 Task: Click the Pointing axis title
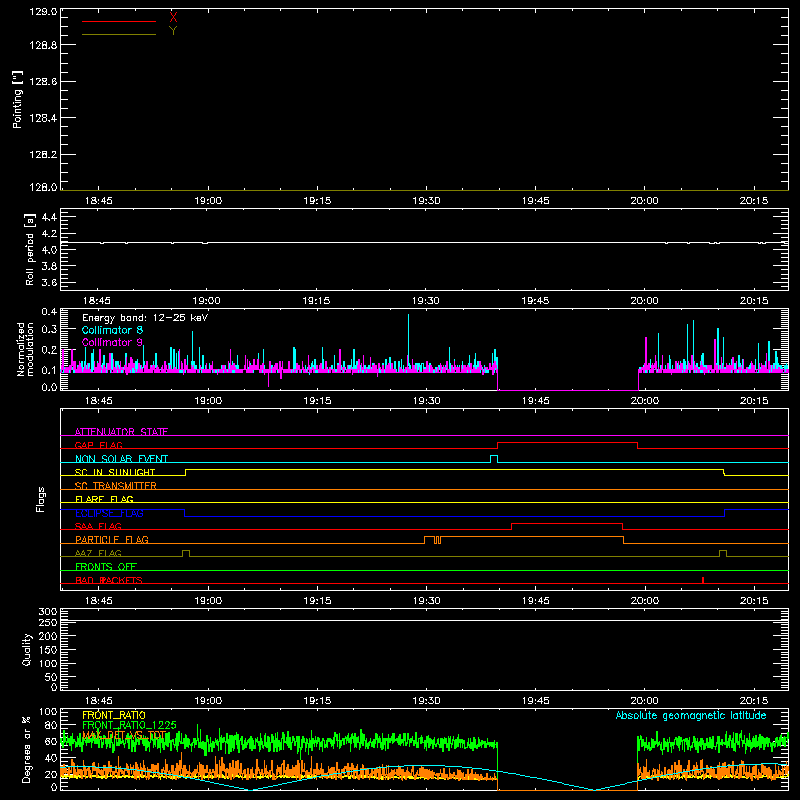[18, 99]
